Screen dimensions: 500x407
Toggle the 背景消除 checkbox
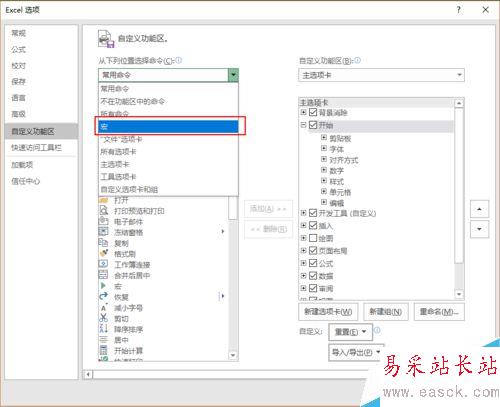click(x=313, y=112)
